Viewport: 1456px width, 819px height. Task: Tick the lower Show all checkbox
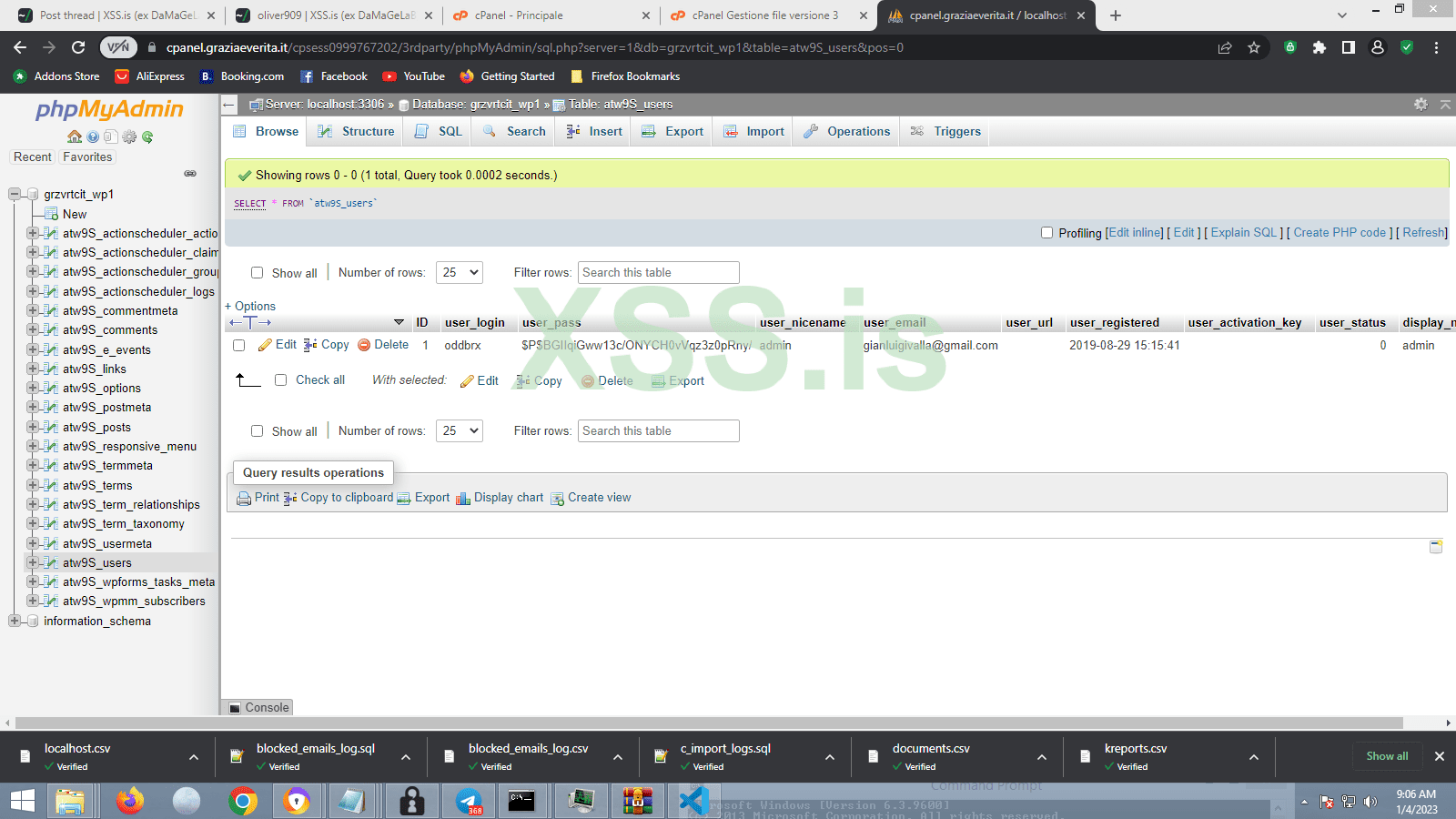click(x=257, y=431)
